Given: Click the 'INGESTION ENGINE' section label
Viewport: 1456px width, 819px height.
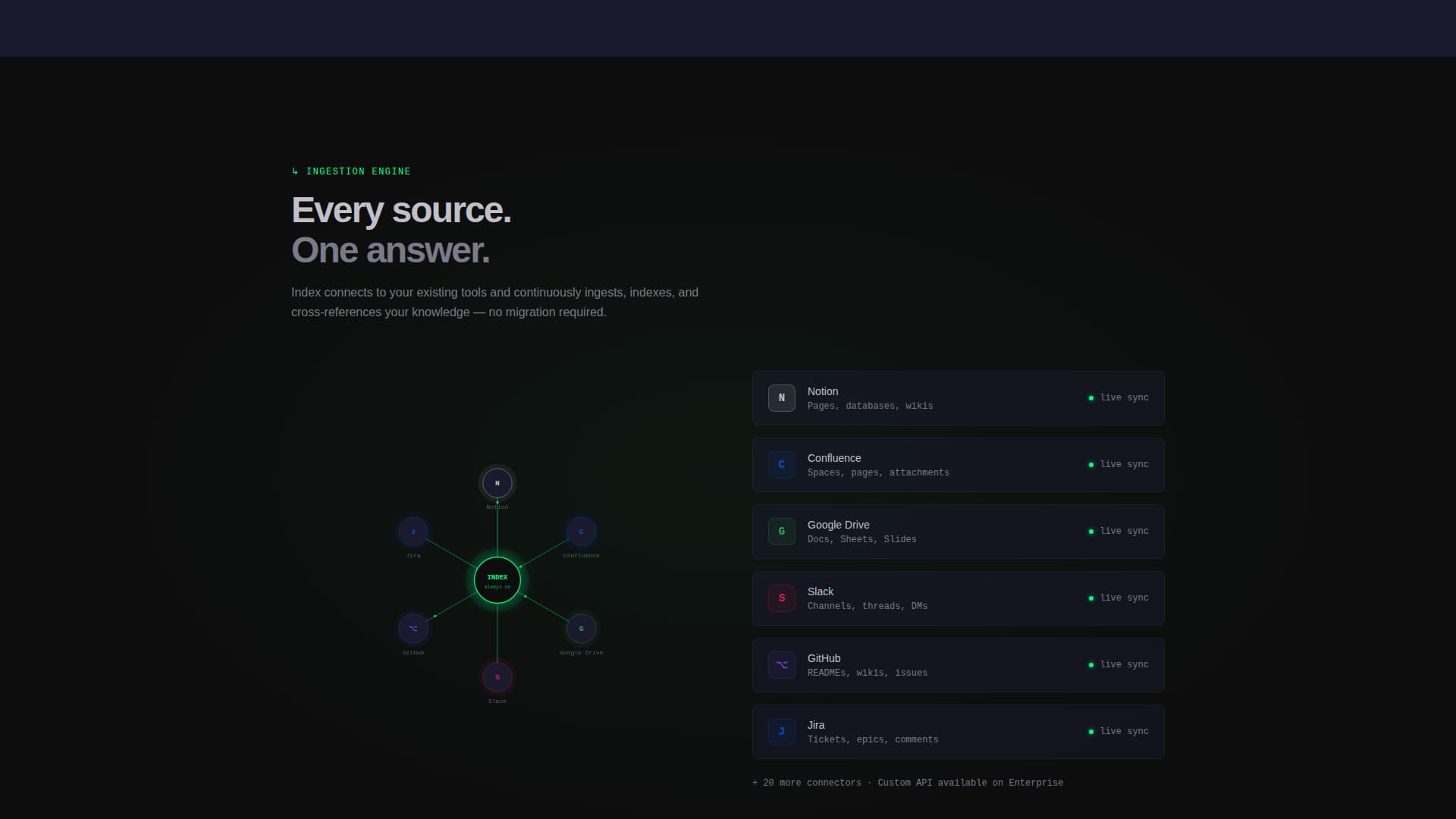Looking at the screenshot, I should pos(358,171).
